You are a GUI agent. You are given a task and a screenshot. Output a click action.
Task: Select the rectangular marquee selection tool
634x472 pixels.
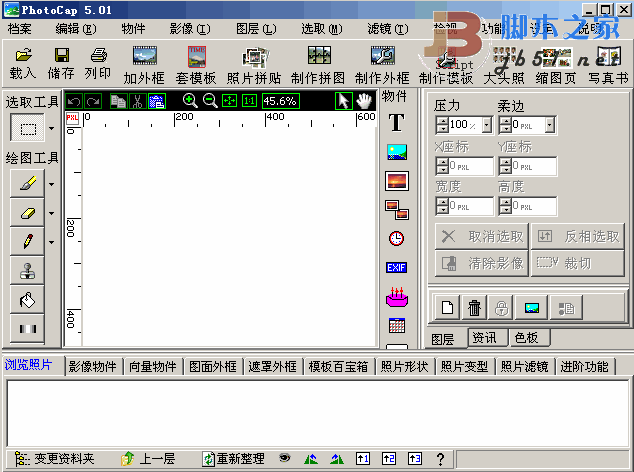pyautogui.click(x=27, y=128)
